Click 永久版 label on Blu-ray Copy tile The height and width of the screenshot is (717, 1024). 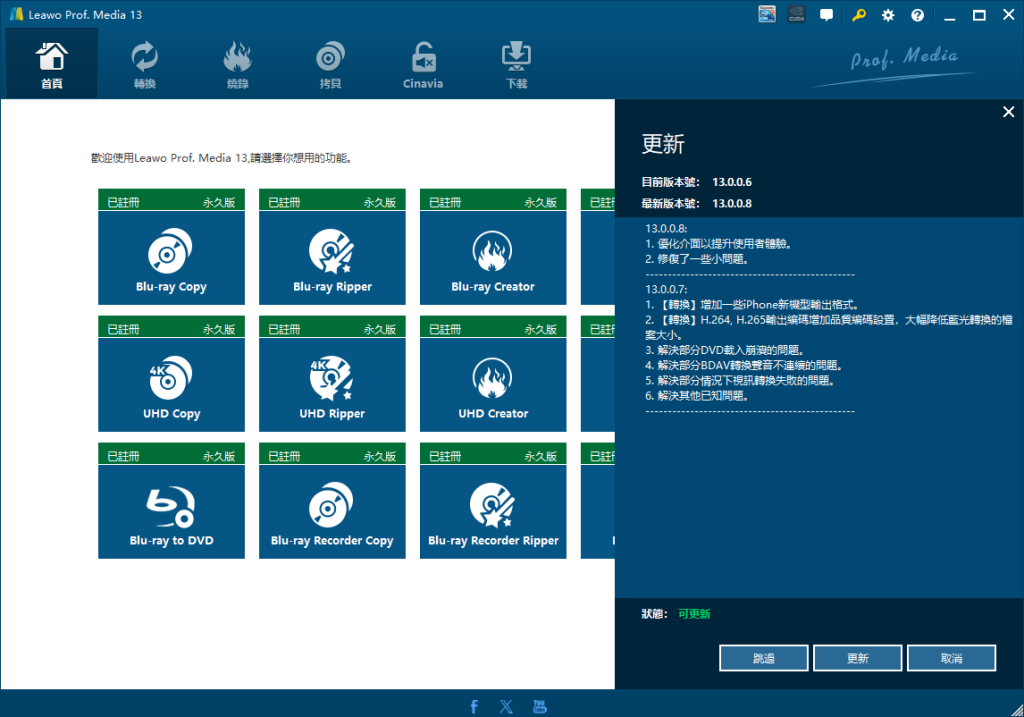(219, 202)
